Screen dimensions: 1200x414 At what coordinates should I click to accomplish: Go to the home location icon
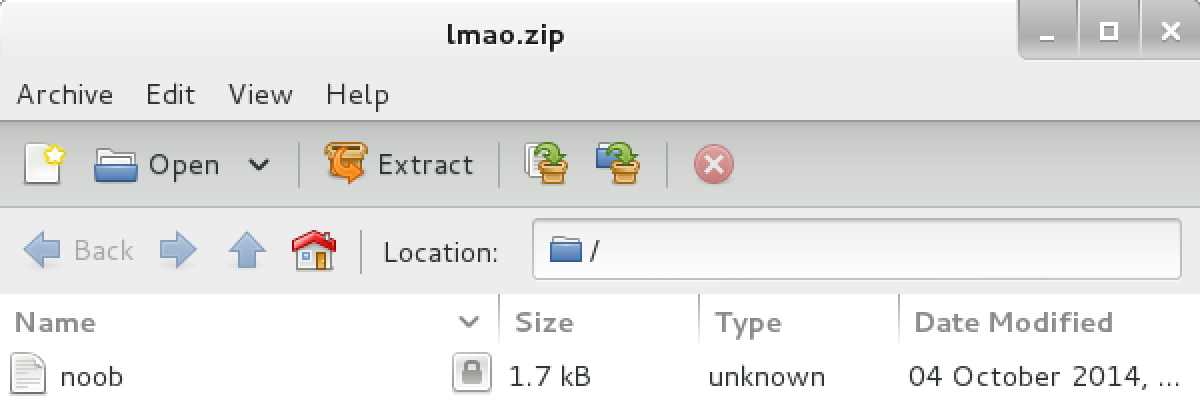pyautogui.click(x=314, y=250)
